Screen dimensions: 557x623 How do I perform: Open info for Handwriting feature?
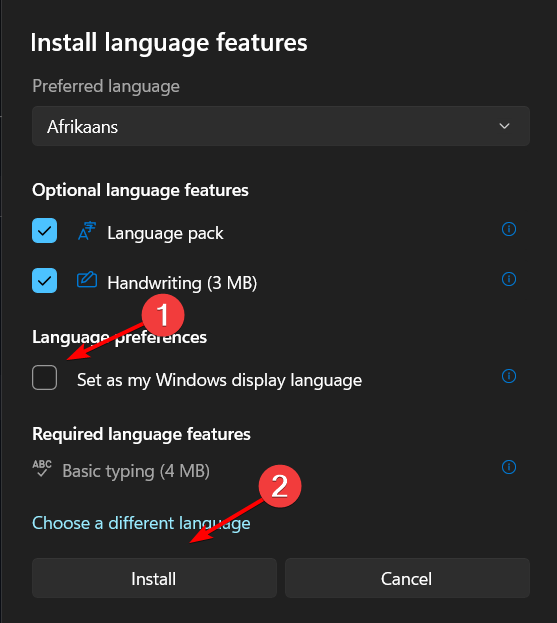(509, 279)
